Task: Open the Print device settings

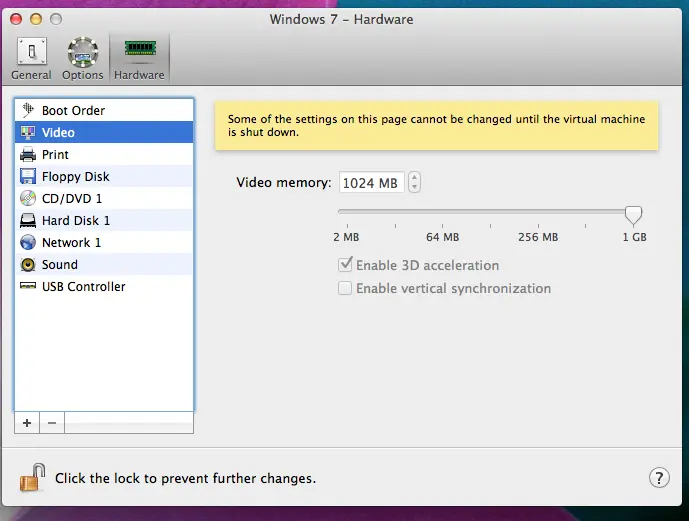Action: point(55,154)
